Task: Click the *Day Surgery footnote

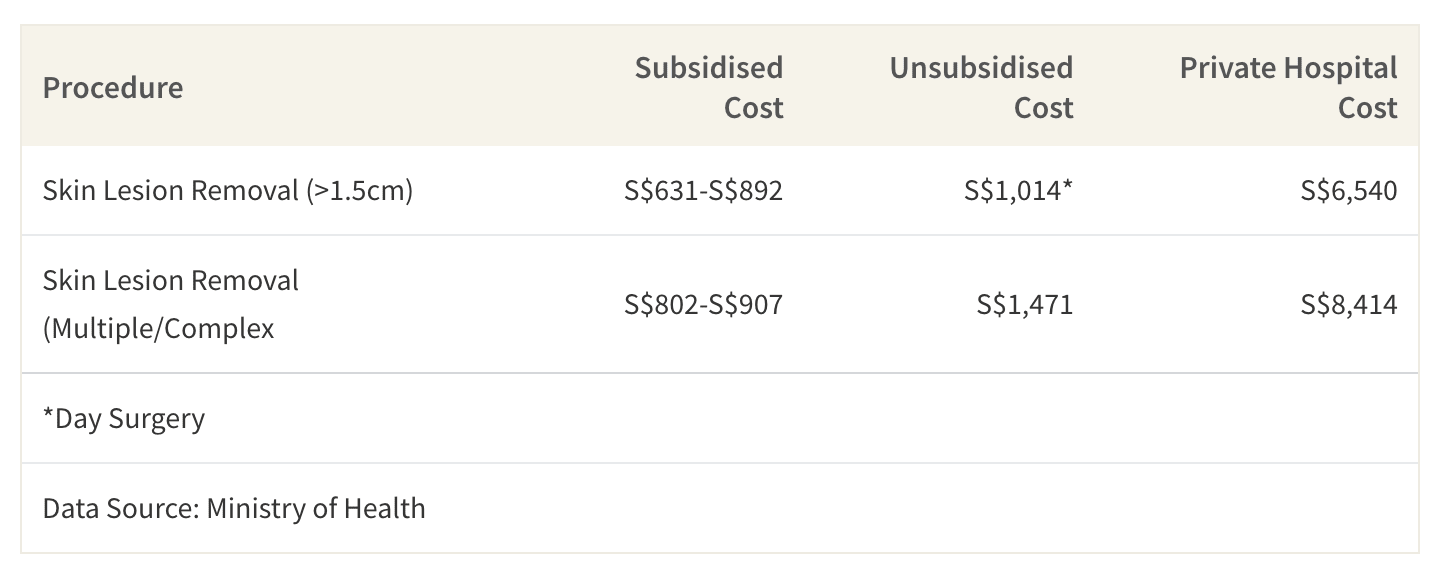Action: (124, 418)
